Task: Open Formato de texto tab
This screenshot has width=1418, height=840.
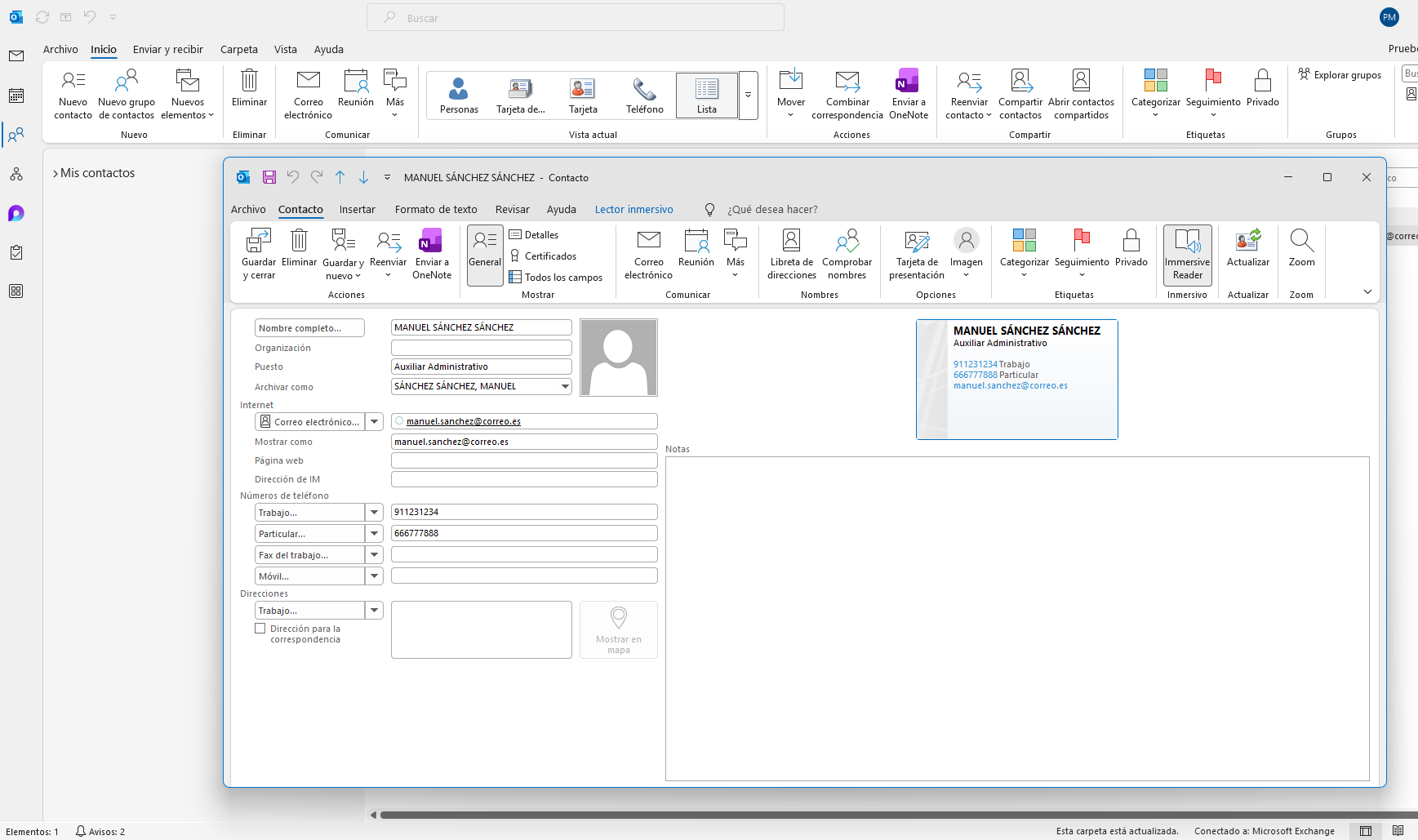Action: (x=436, y=210)
